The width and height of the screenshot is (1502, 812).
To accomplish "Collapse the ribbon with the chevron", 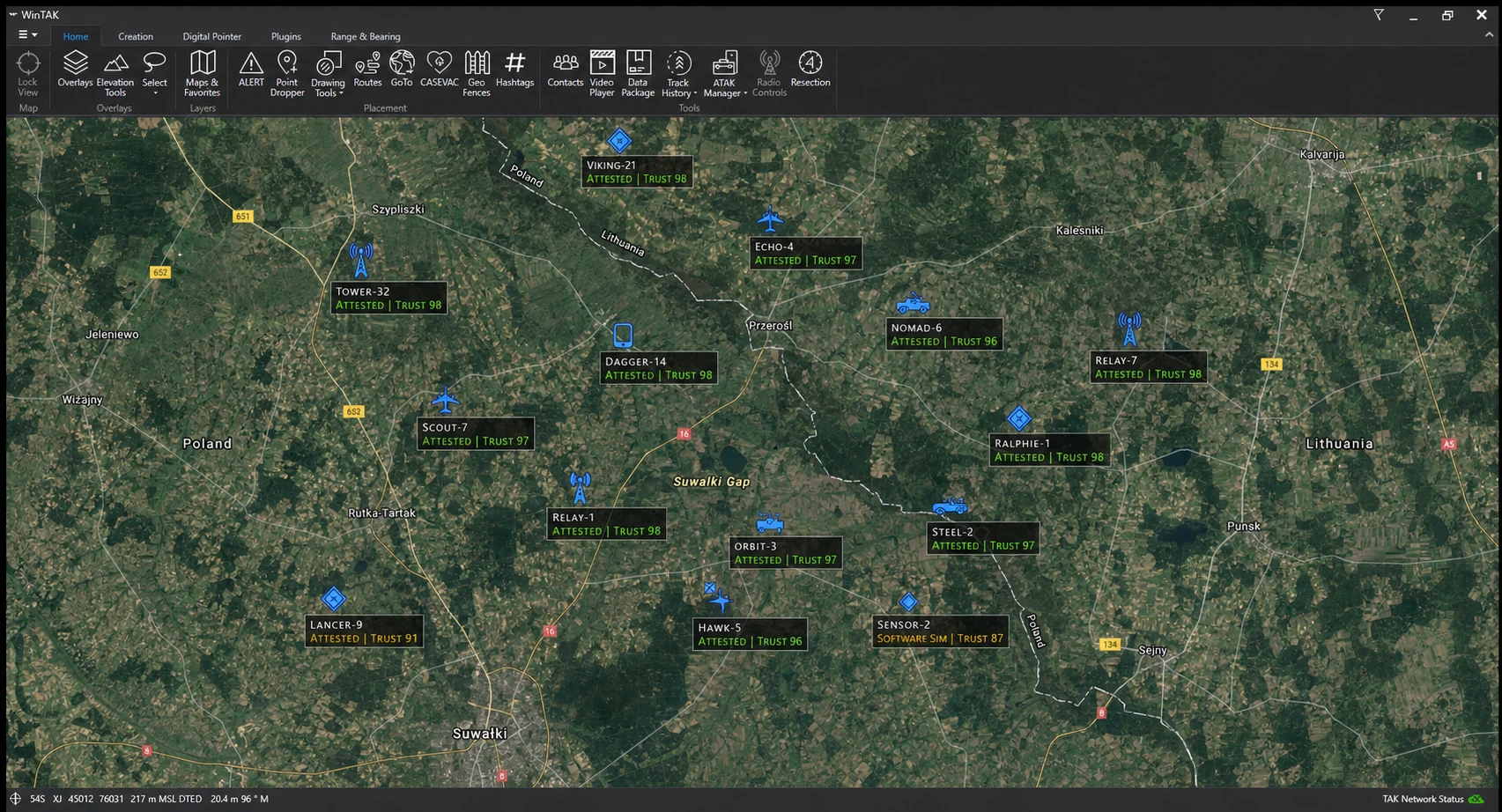I will [1490, 35].
